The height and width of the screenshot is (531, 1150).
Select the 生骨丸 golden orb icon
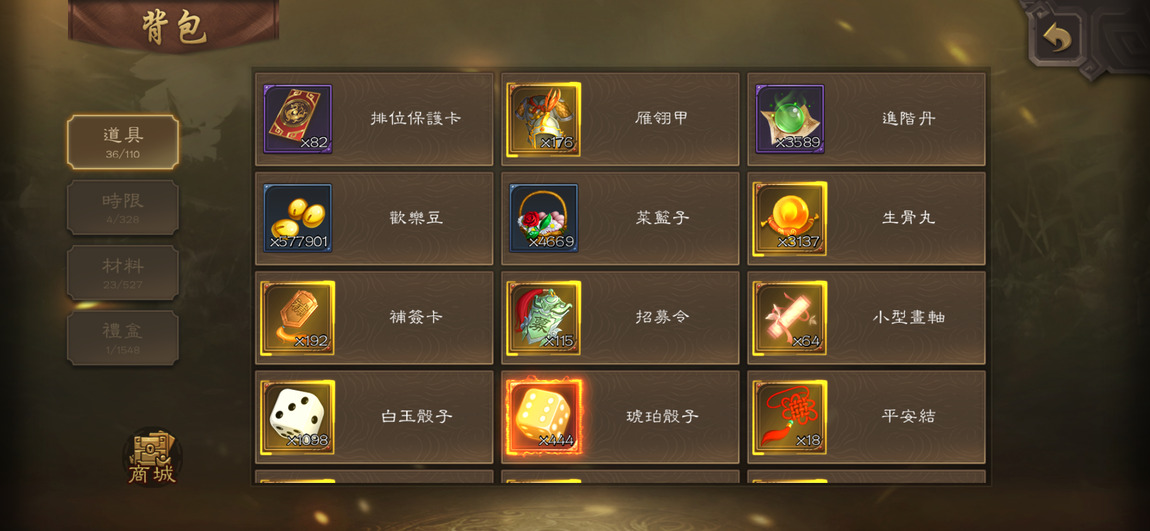tap(790, 219)
